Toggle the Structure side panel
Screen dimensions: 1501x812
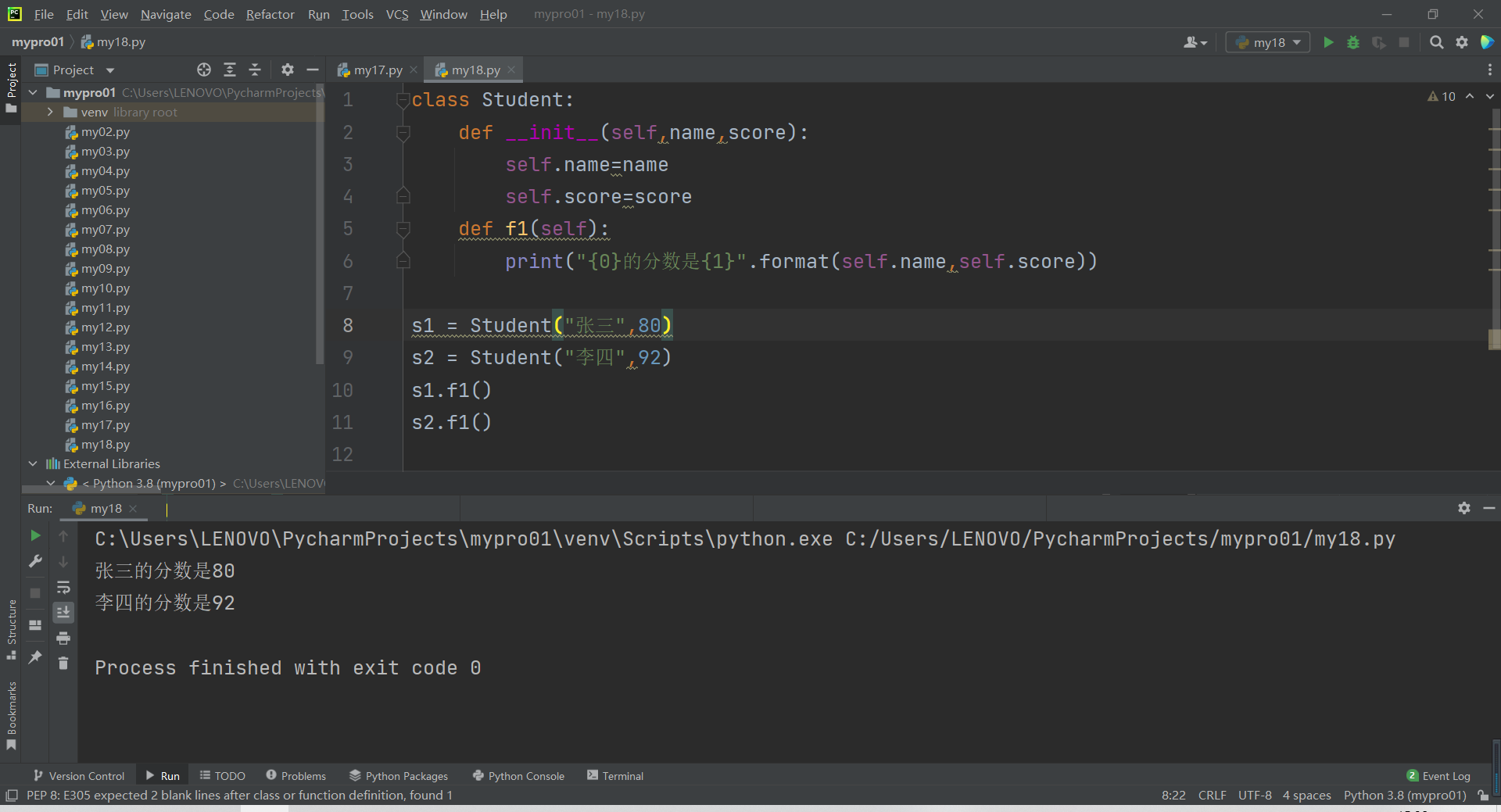point(11,629)
